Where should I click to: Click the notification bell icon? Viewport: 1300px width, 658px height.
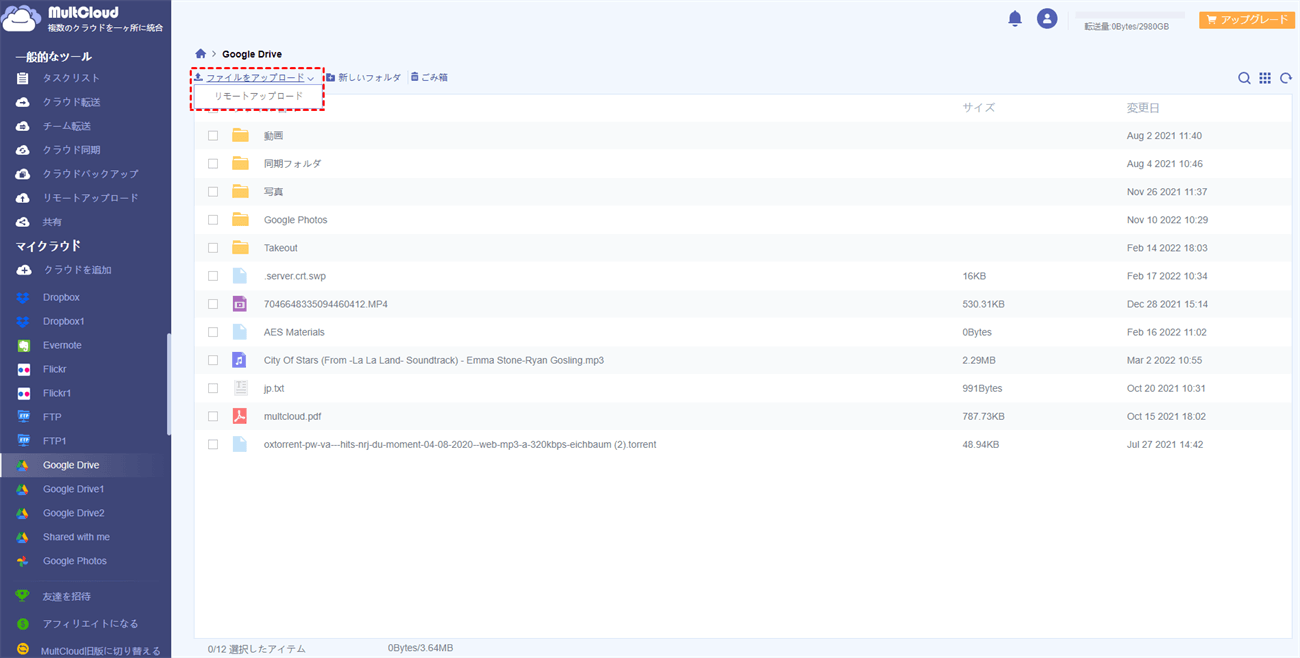tap(1015, 18)
